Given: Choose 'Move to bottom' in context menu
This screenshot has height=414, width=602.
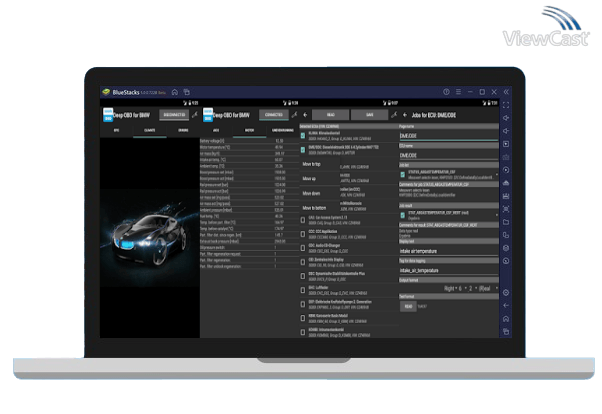Looking at the screenshot, I should click(319, 208).
